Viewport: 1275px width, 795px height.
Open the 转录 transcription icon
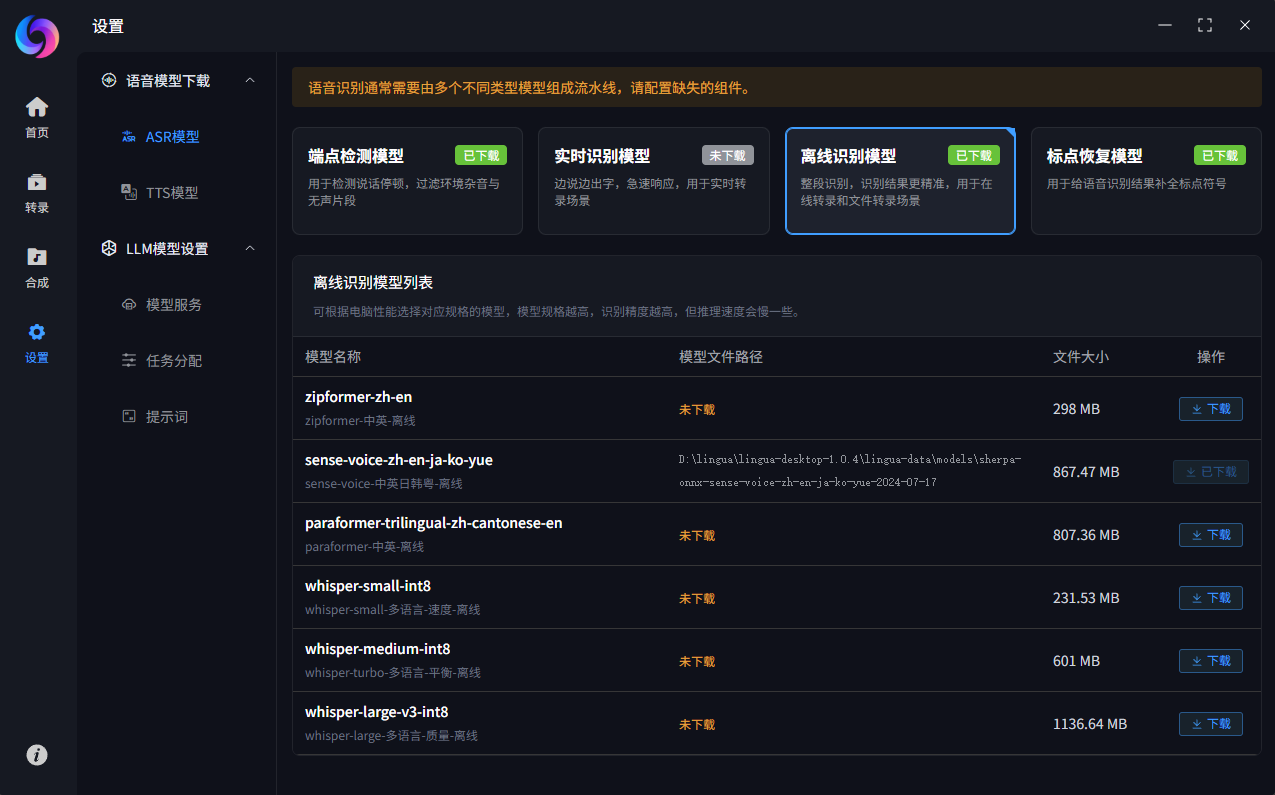[37, 182]
